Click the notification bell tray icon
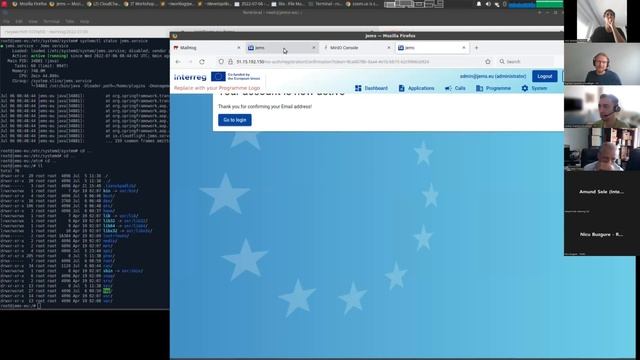 click(479, 4)
